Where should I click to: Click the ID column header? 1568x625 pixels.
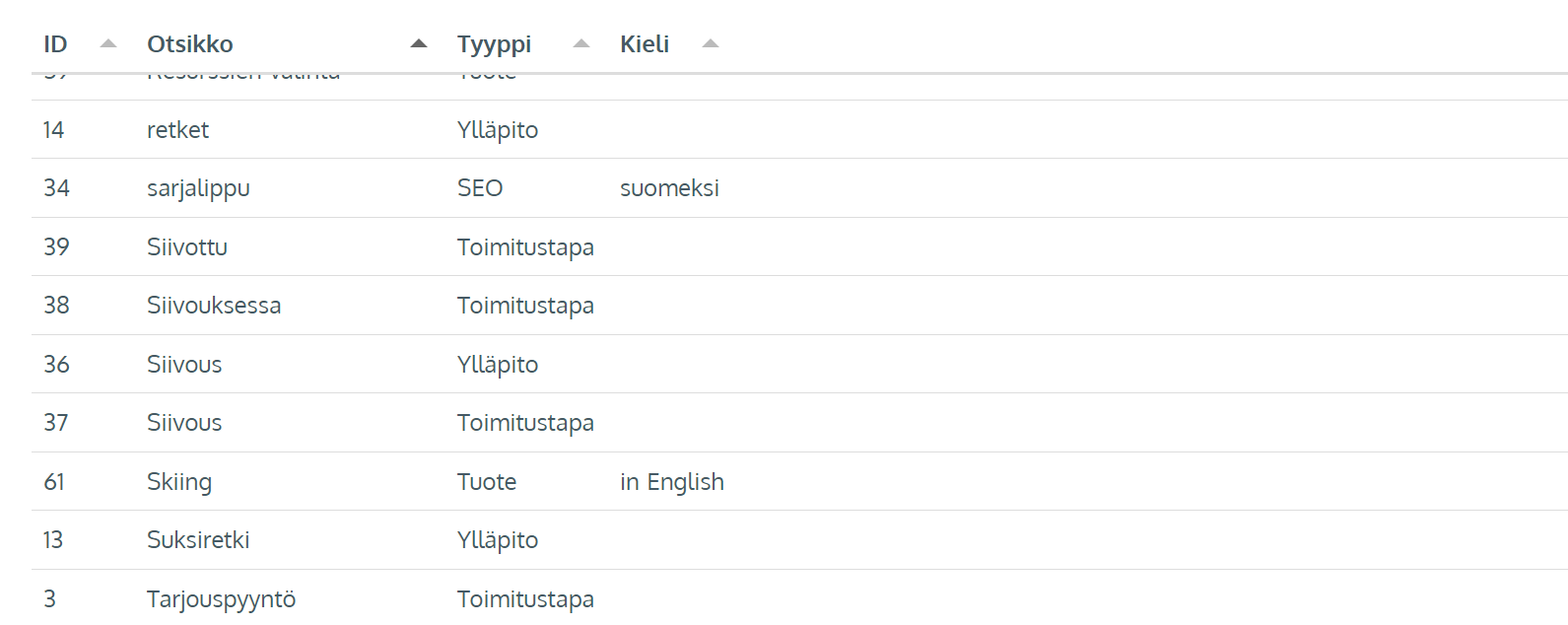click(55, 44)
